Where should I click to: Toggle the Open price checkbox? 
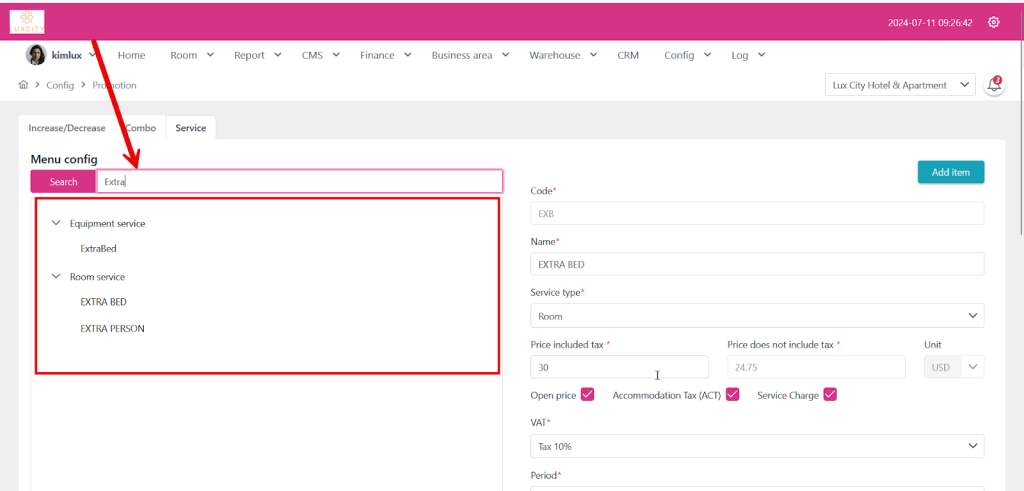(587, 395)
